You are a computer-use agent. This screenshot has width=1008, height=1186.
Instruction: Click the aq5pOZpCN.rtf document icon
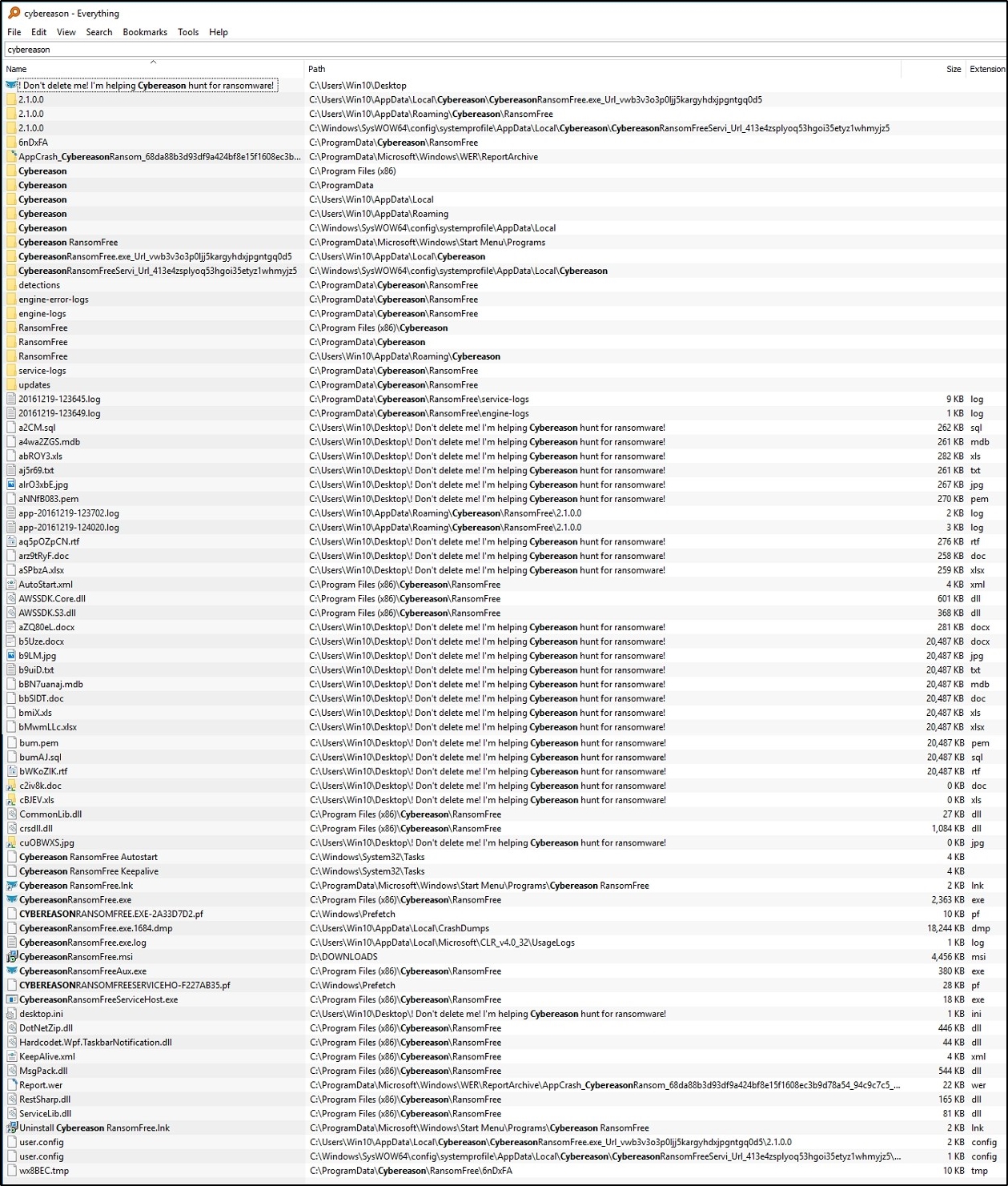point(11,541)
